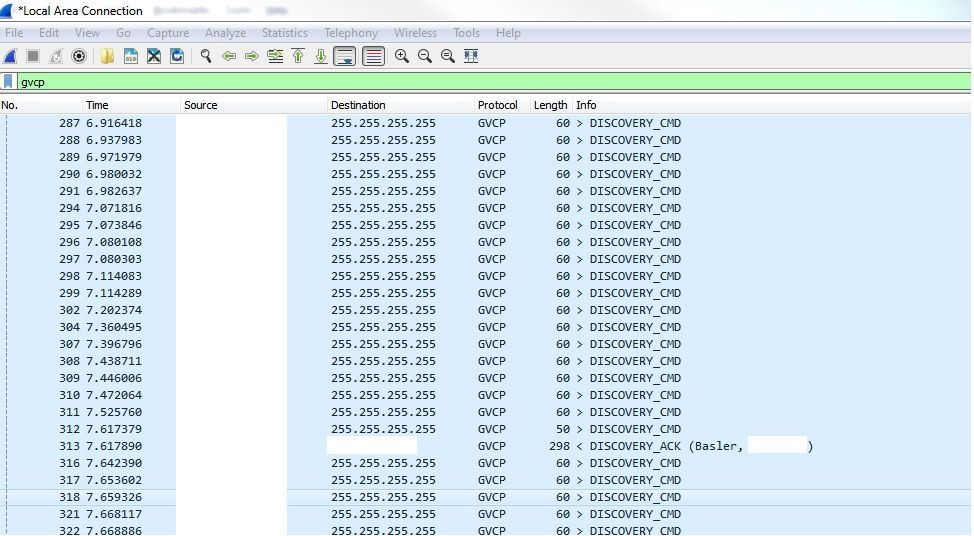The height and width of the screenshot is (536, 974).
Task: Go forward in packet history
Action: pos(252,57)
